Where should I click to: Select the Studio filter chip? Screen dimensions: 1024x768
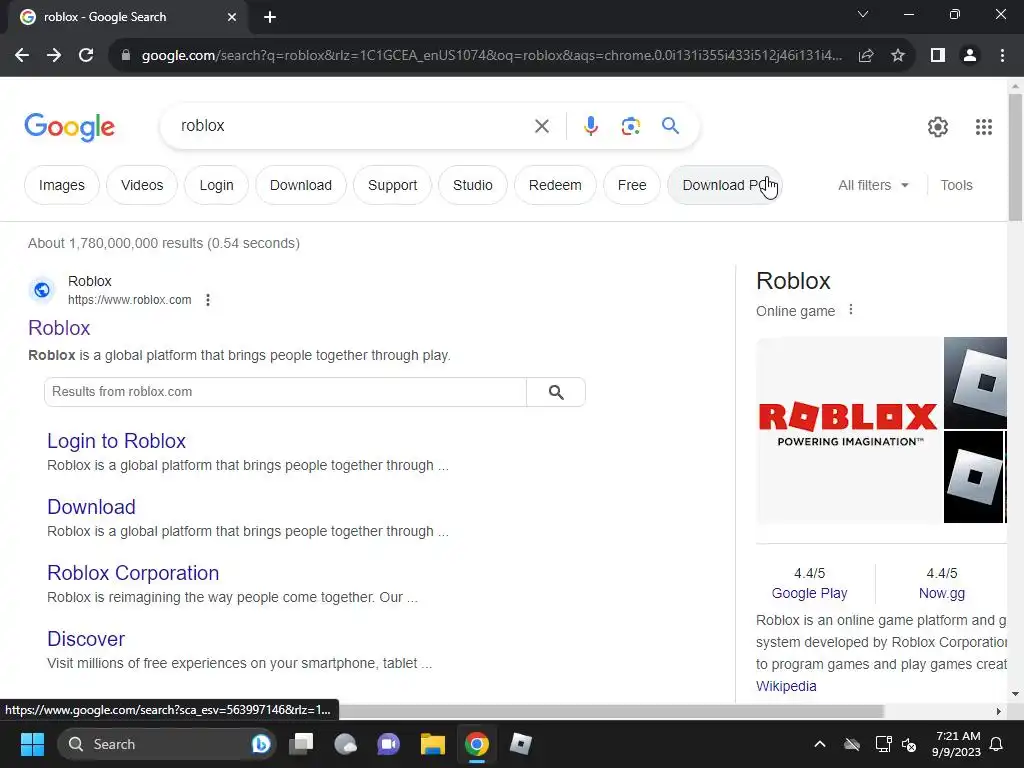coord(473,185)
